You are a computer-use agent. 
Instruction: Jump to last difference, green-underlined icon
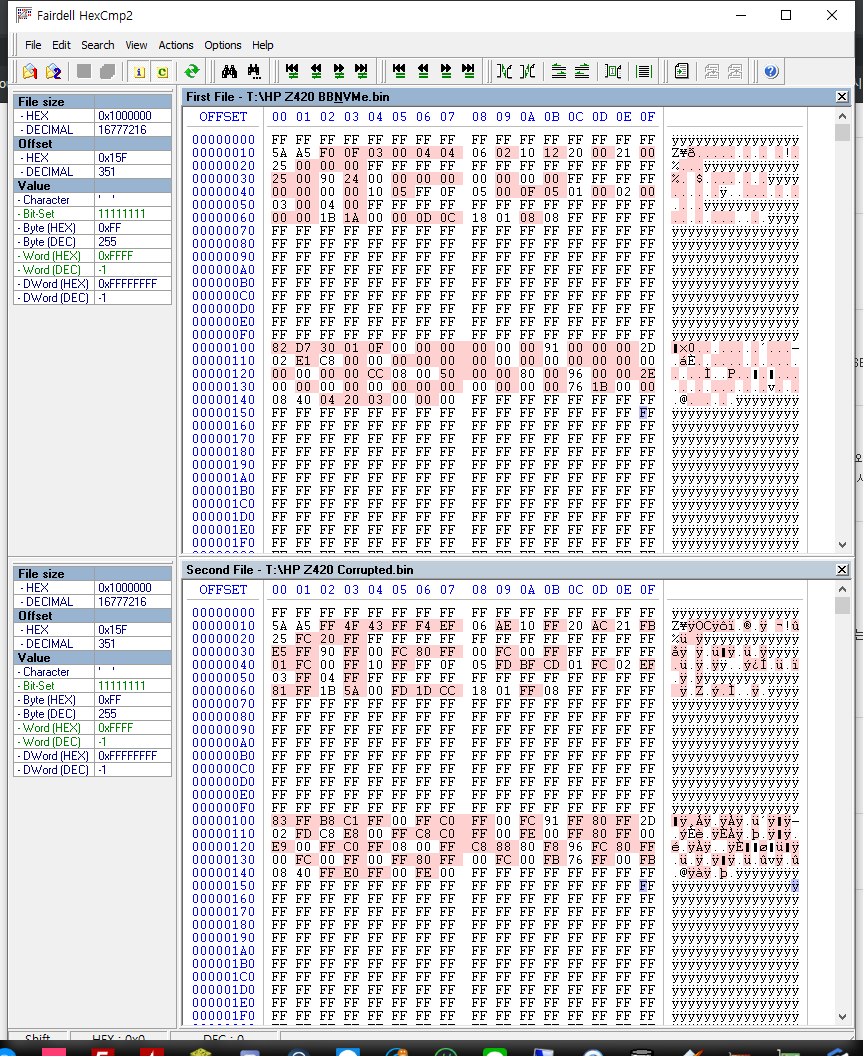(x=362, y=71)
